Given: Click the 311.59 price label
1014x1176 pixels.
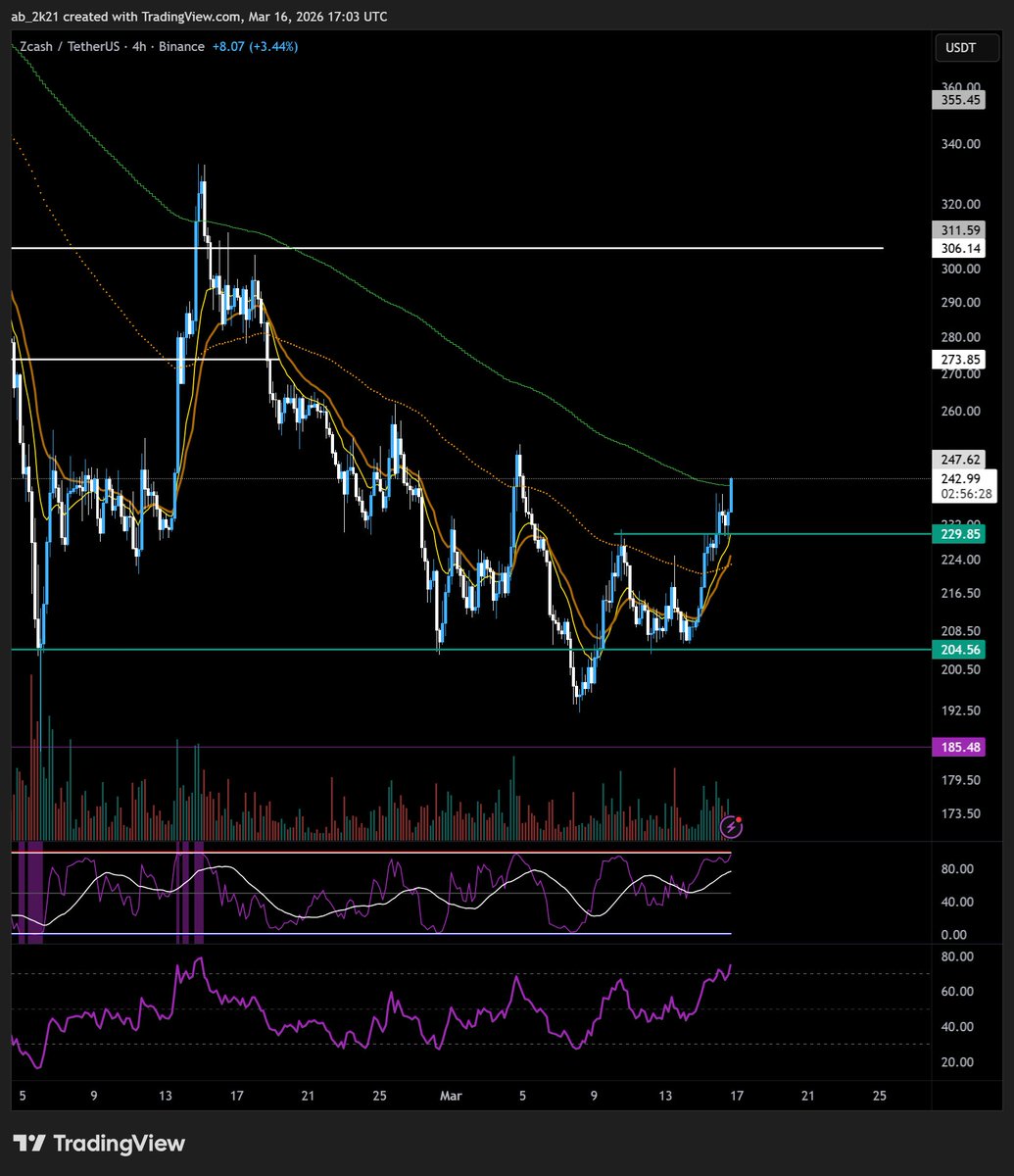Looking at the screenshot, I should [957, 230].
